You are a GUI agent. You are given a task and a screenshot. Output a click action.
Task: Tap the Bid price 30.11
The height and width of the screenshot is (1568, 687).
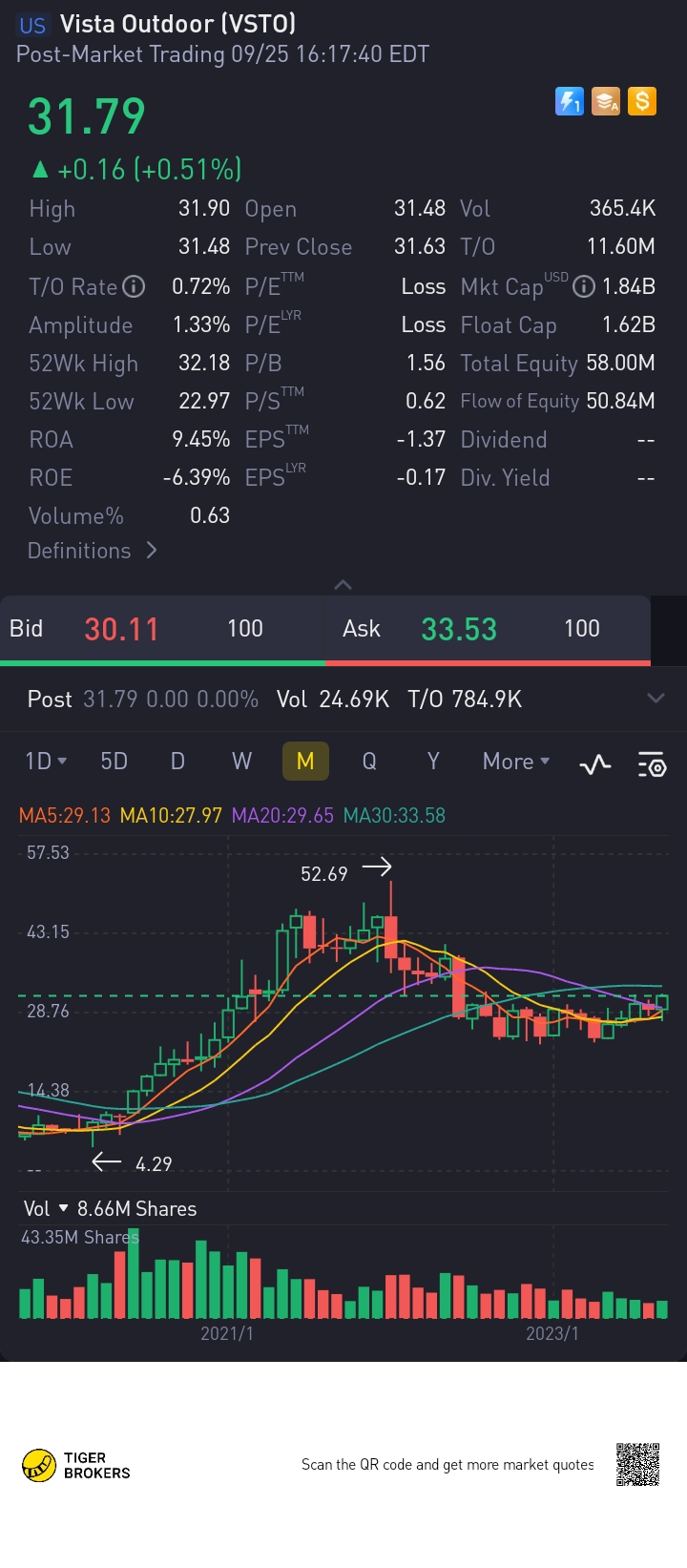point(121,629)
